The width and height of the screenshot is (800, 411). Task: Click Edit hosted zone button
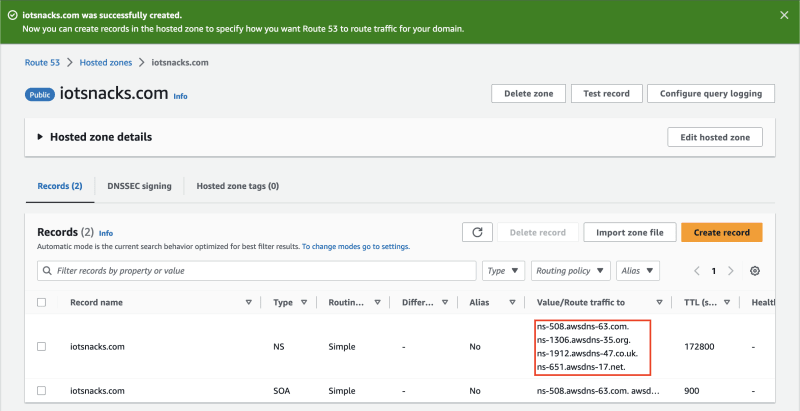click(715, 137)
